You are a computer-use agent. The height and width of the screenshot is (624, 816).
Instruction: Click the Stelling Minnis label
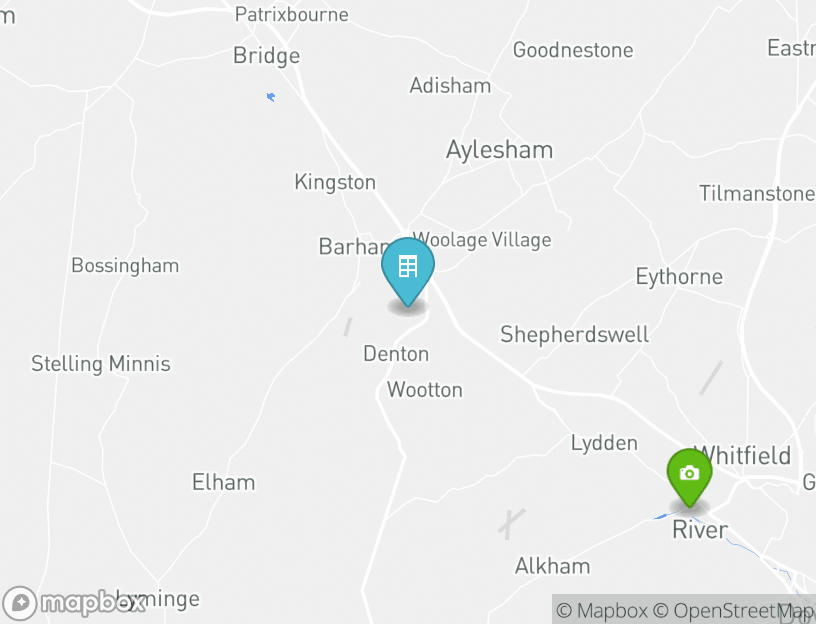pyautogui.click(x=101, y=364)
